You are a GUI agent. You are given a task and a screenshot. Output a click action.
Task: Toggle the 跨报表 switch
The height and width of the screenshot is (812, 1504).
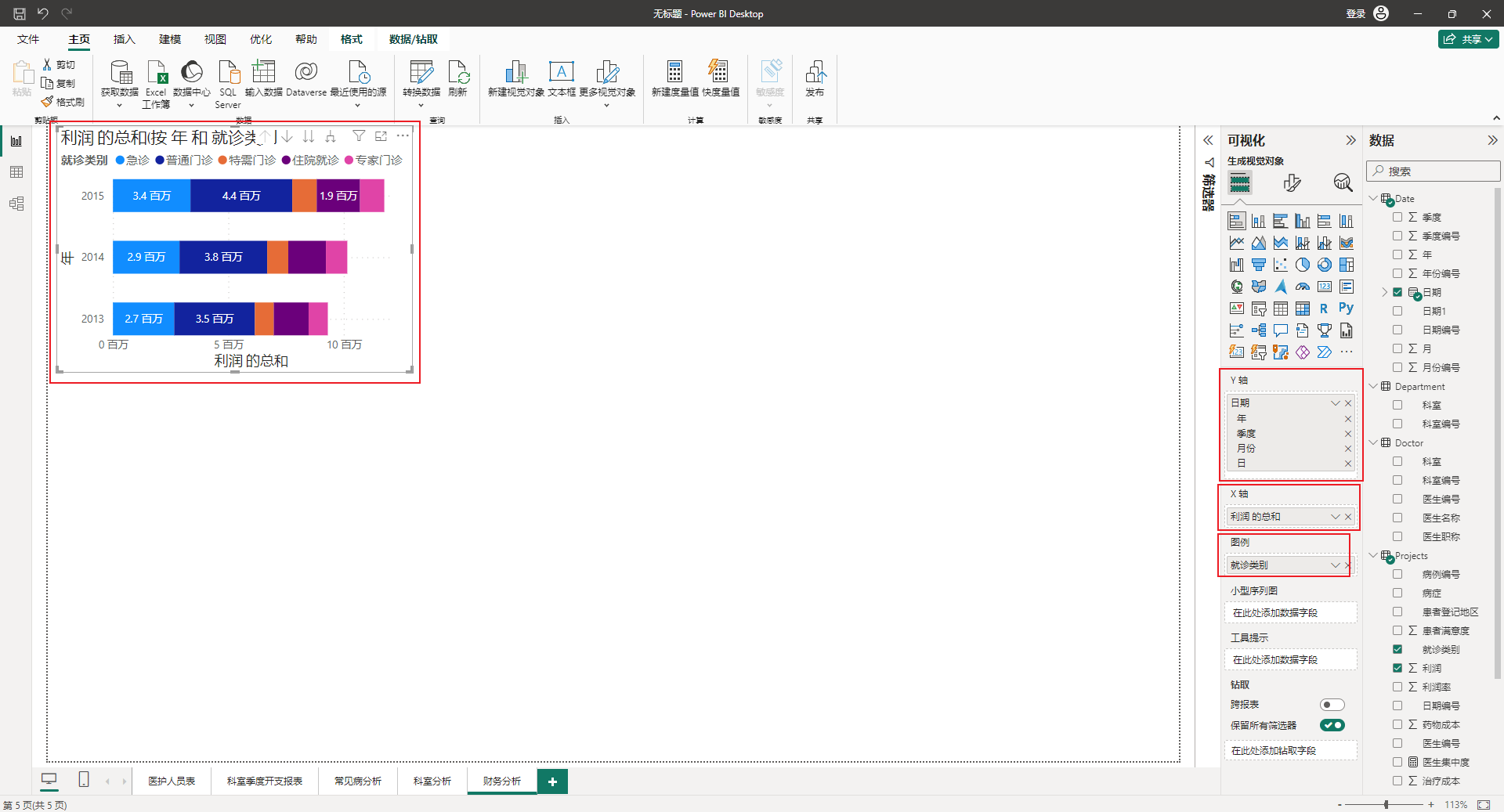point(1332,705)
